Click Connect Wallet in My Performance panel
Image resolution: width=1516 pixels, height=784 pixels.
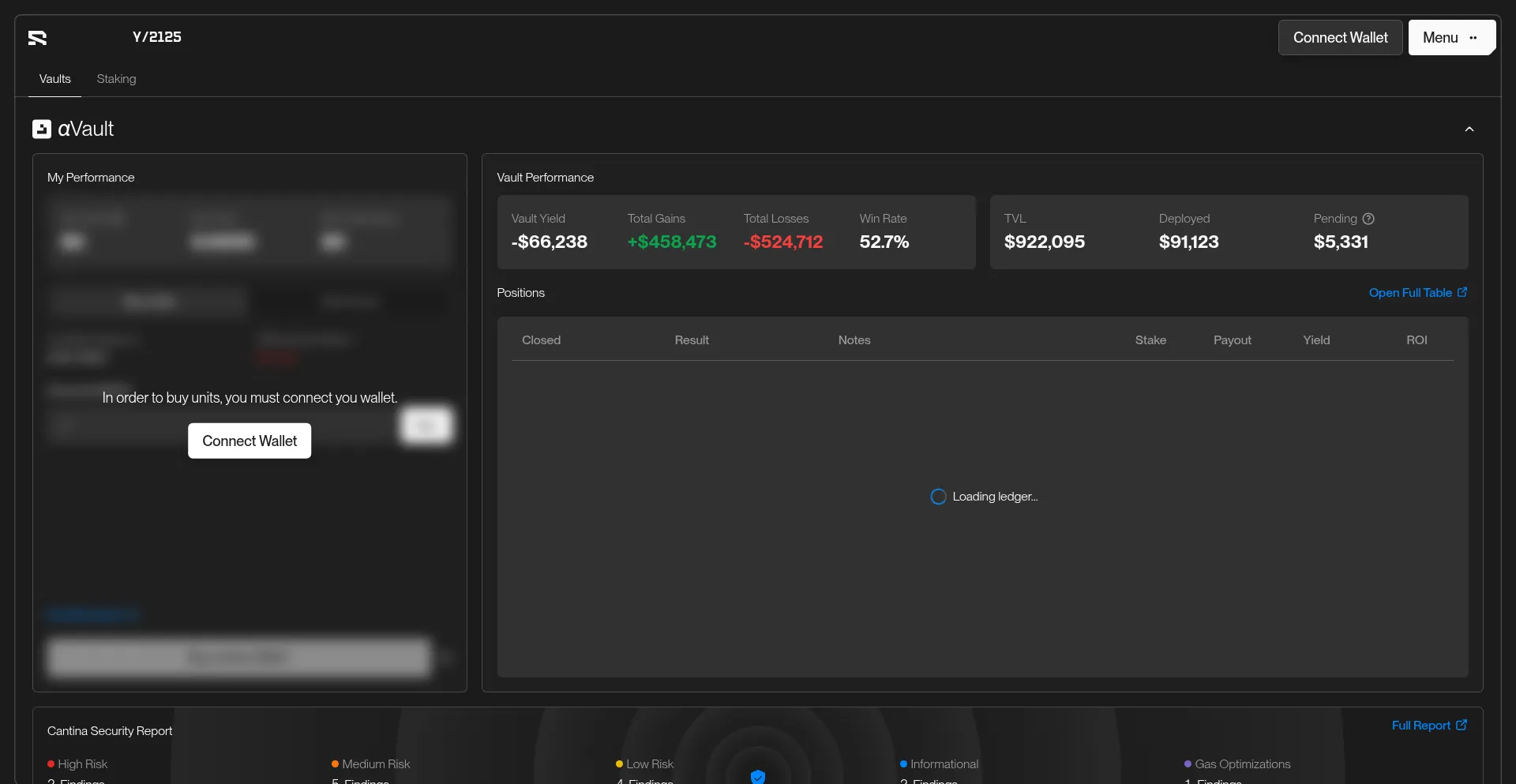tap(250, 441)
